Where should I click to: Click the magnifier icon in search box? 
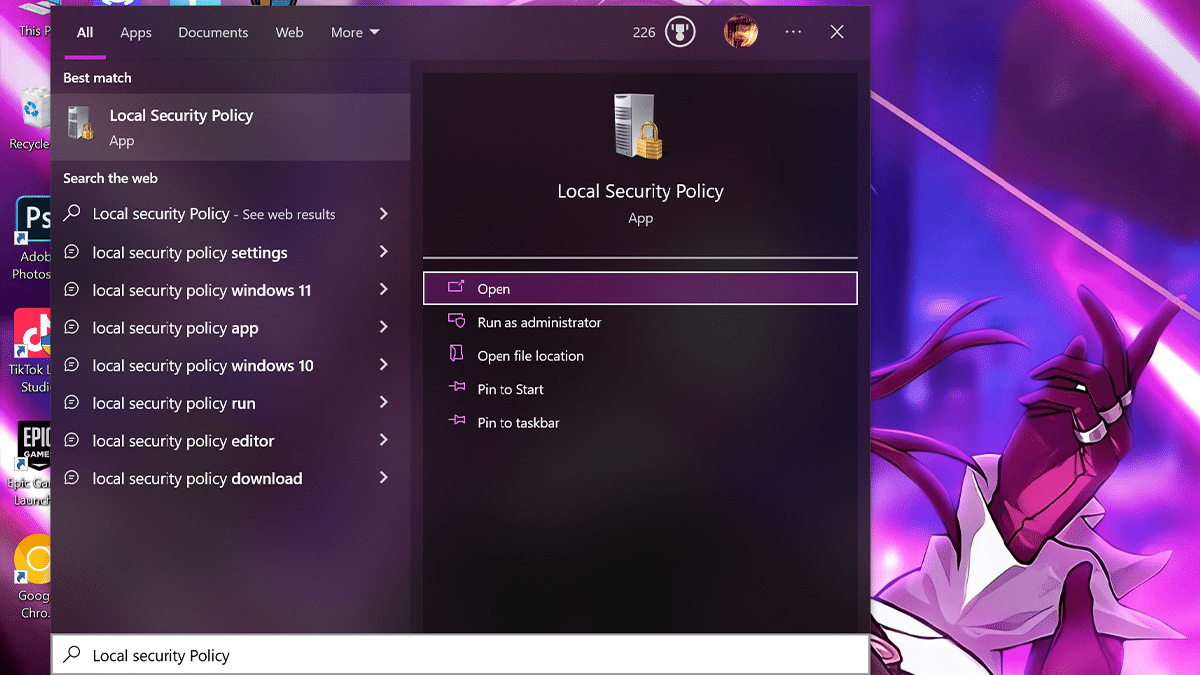tap(72, 655)
